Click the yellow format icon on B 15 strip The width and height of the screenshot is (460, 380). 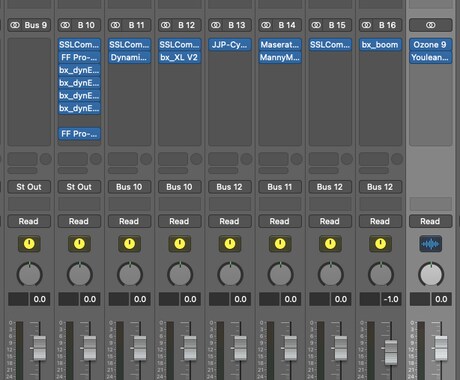tap(330, 244)
